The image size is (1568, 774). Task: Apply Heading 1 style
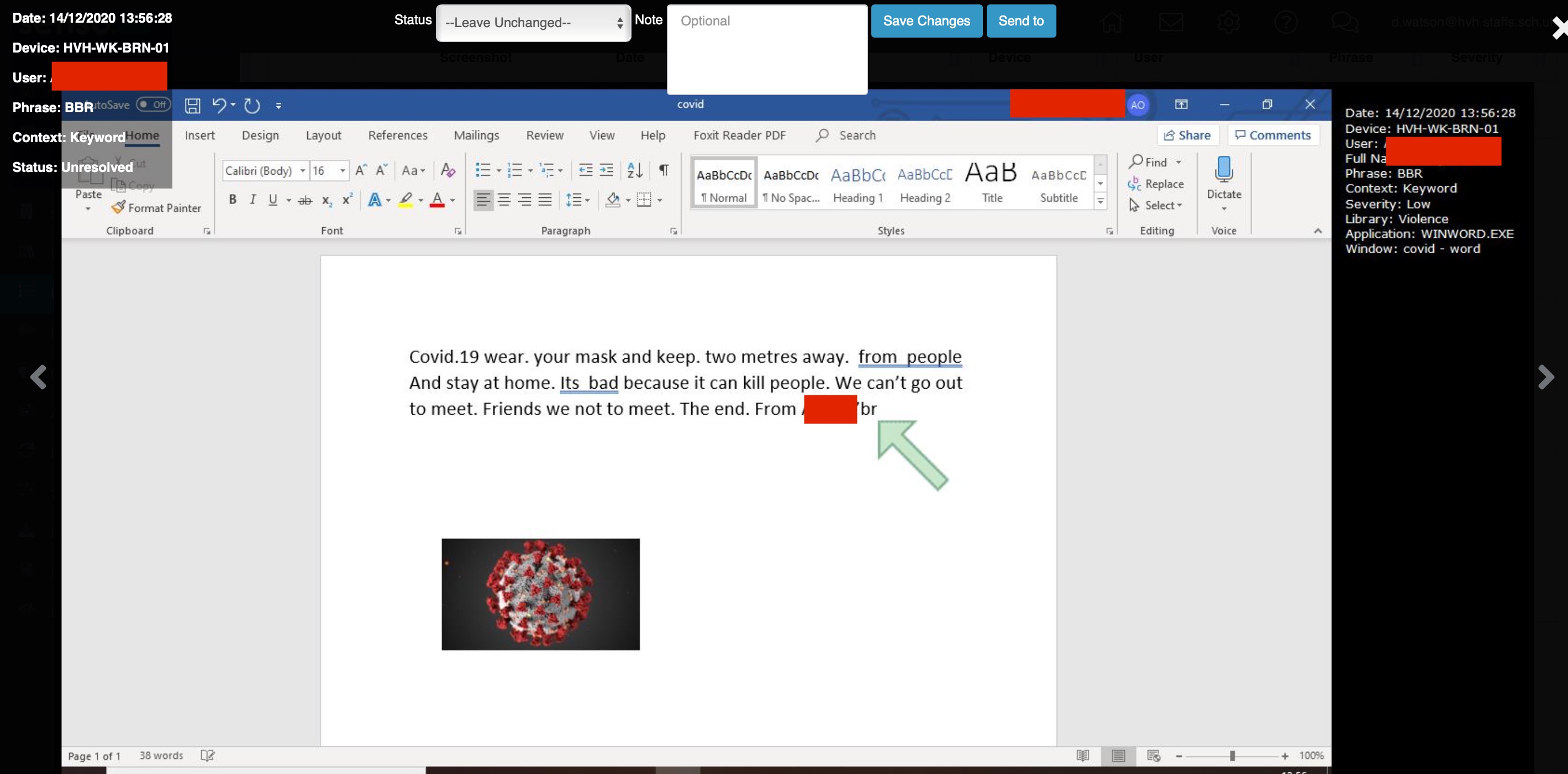857,184
